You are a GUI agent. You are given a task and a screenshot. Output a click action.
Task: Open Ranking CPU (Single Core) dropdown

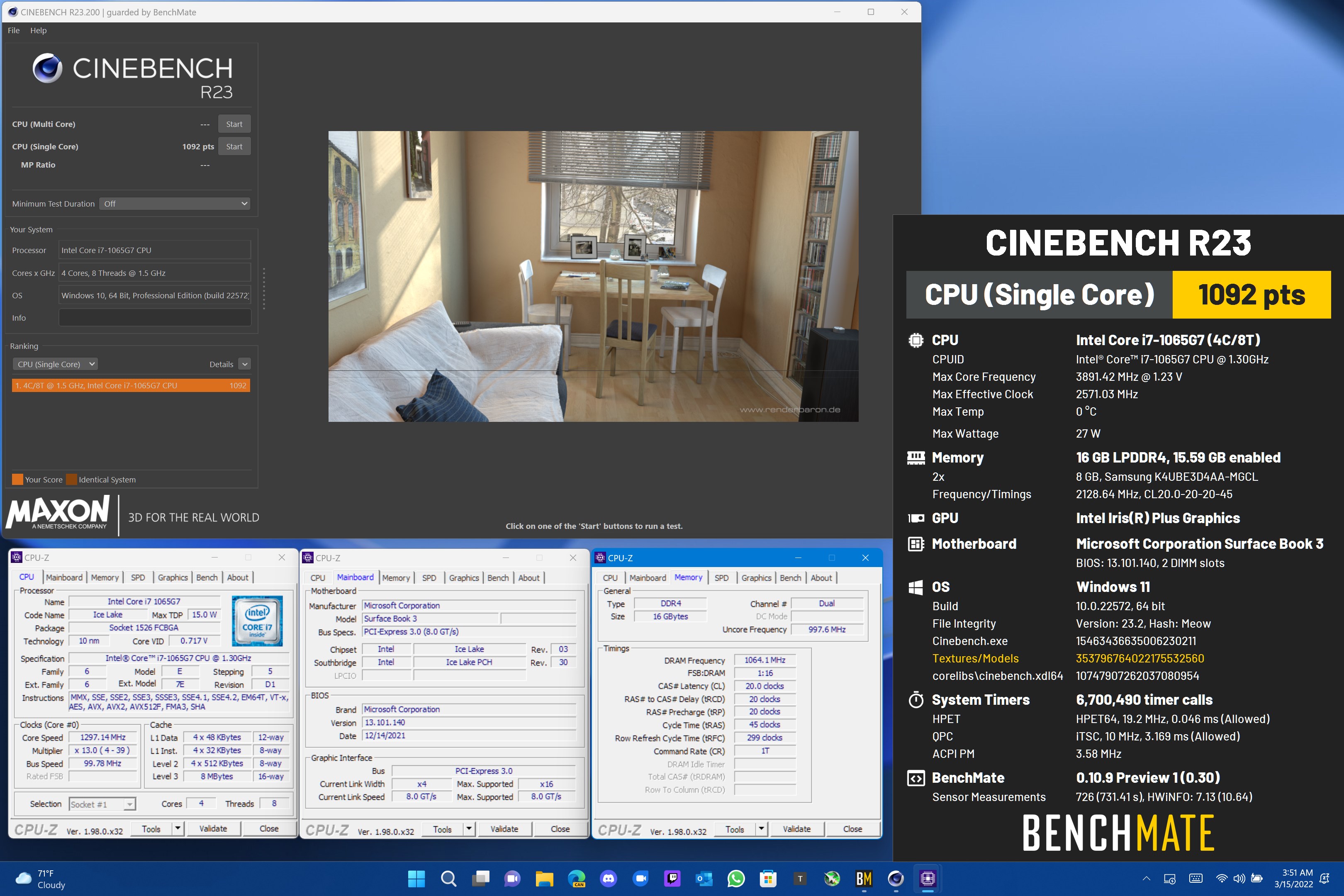[x=55, y=364]
